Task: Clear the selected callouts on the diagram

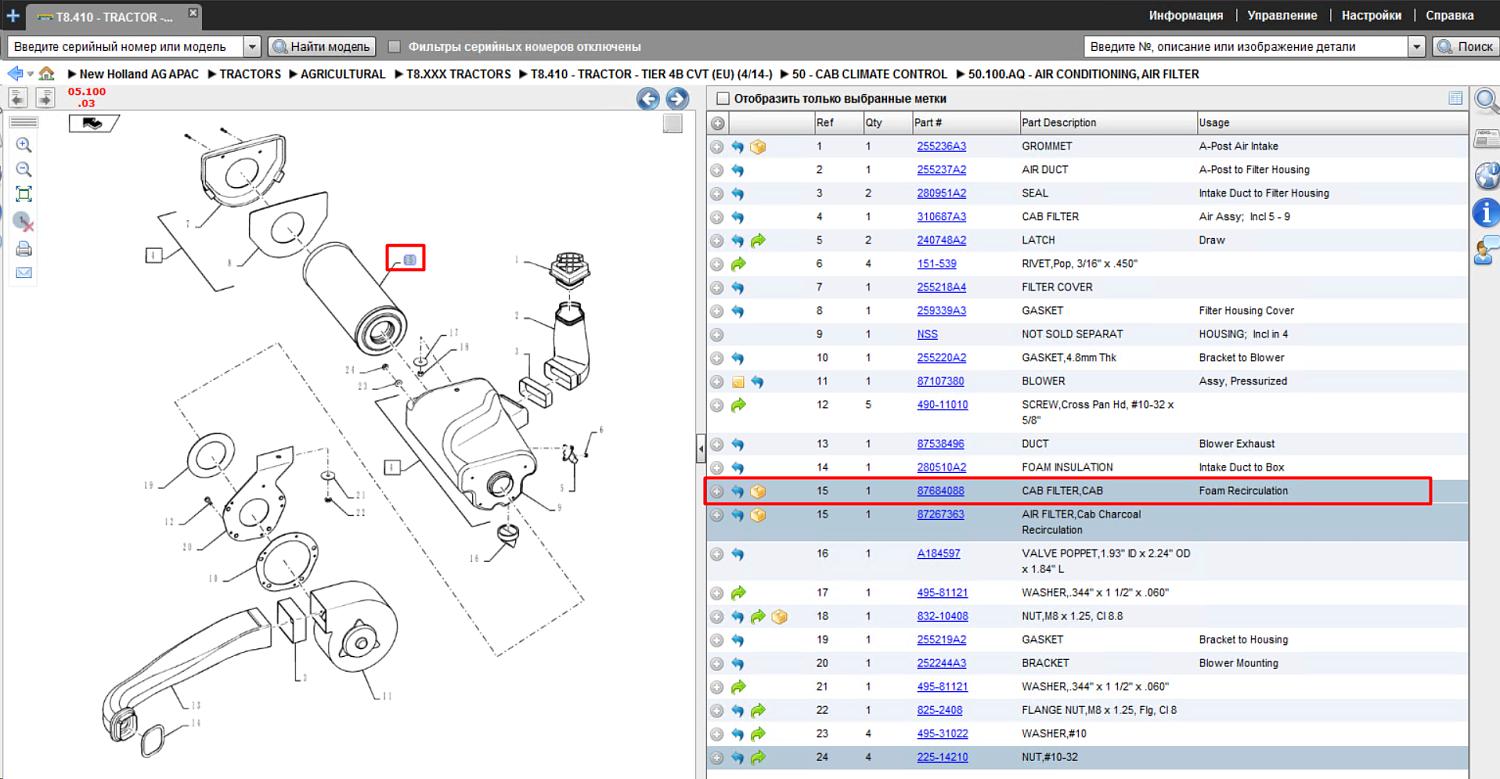Action: tap(24, 221)
